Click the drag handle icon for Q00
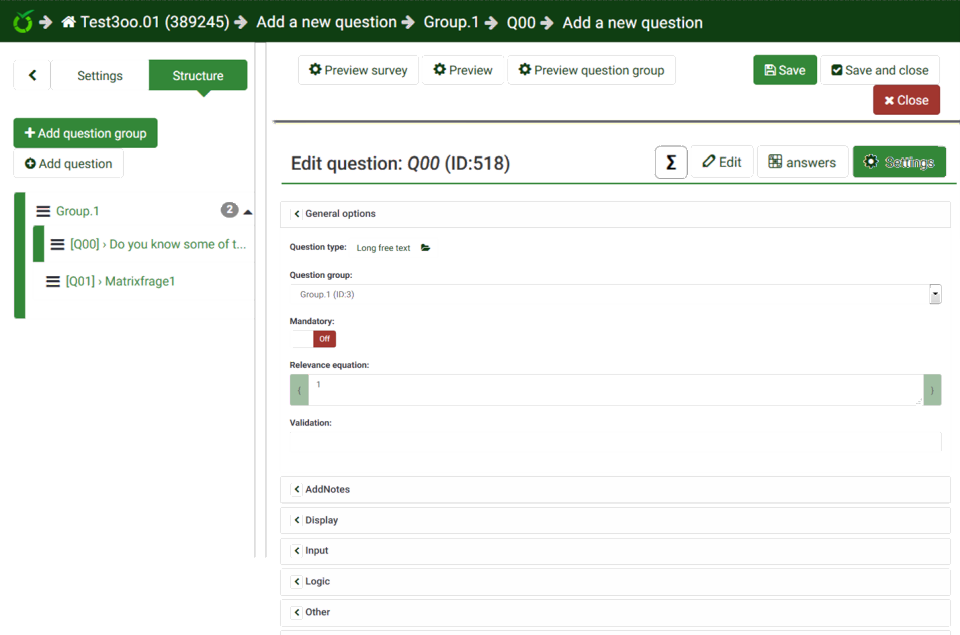This screenshot has height=635, width=960. tap(57, 244)
